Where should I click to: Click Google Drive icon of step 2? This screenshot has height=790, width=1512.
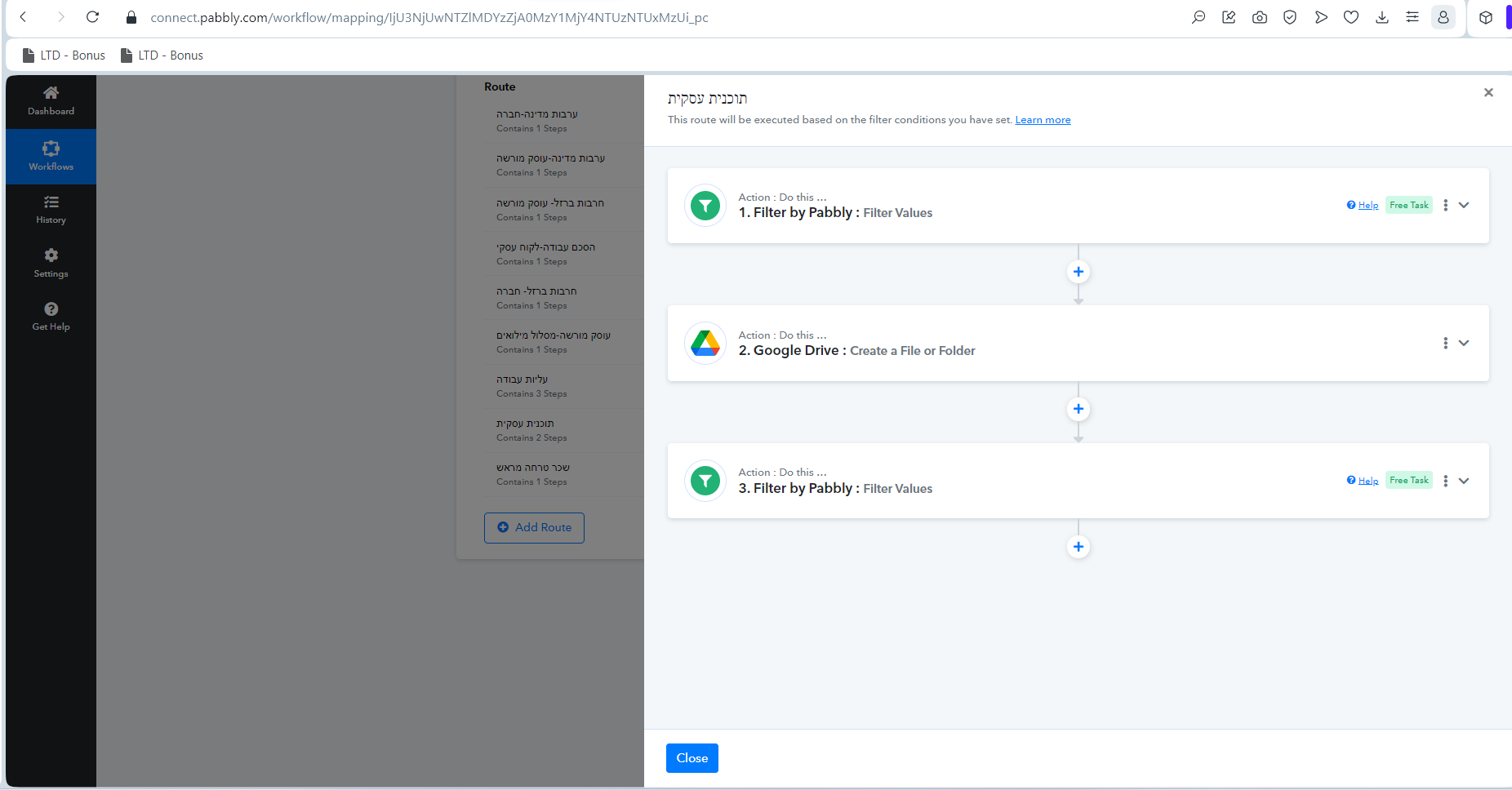click(x=705, y=343)
